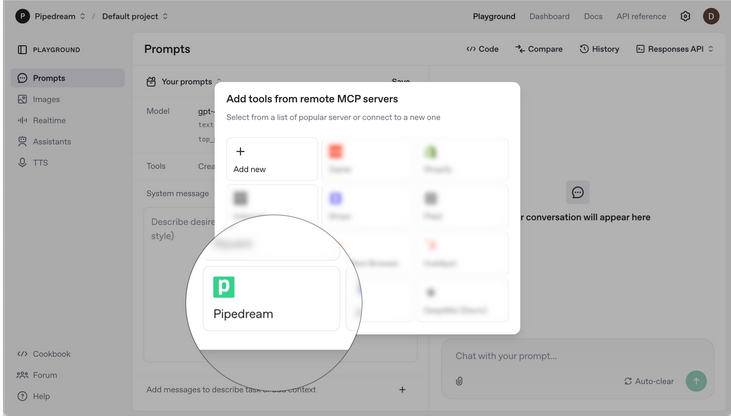Click the History clock icon

tap(584, 49)
